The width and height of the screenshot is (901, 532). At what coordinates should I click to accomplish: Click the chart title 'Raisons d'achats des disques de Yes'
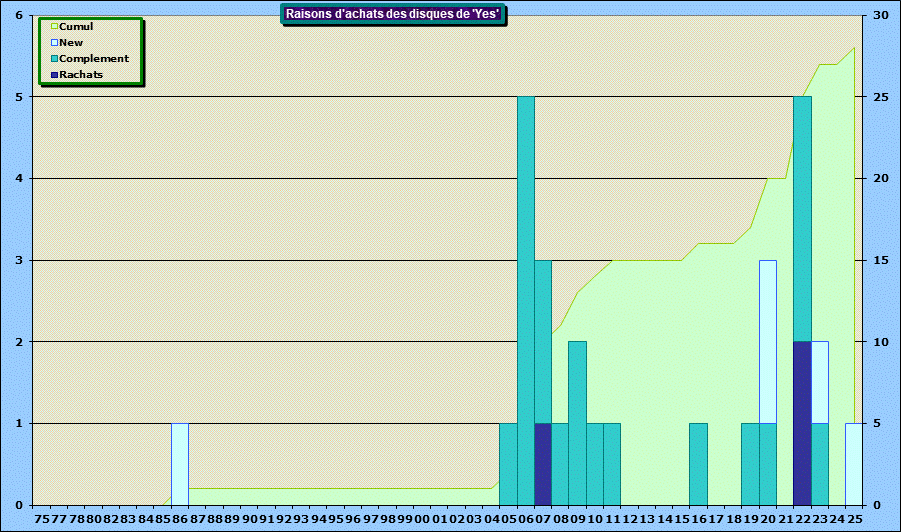[x=393, y=14]
